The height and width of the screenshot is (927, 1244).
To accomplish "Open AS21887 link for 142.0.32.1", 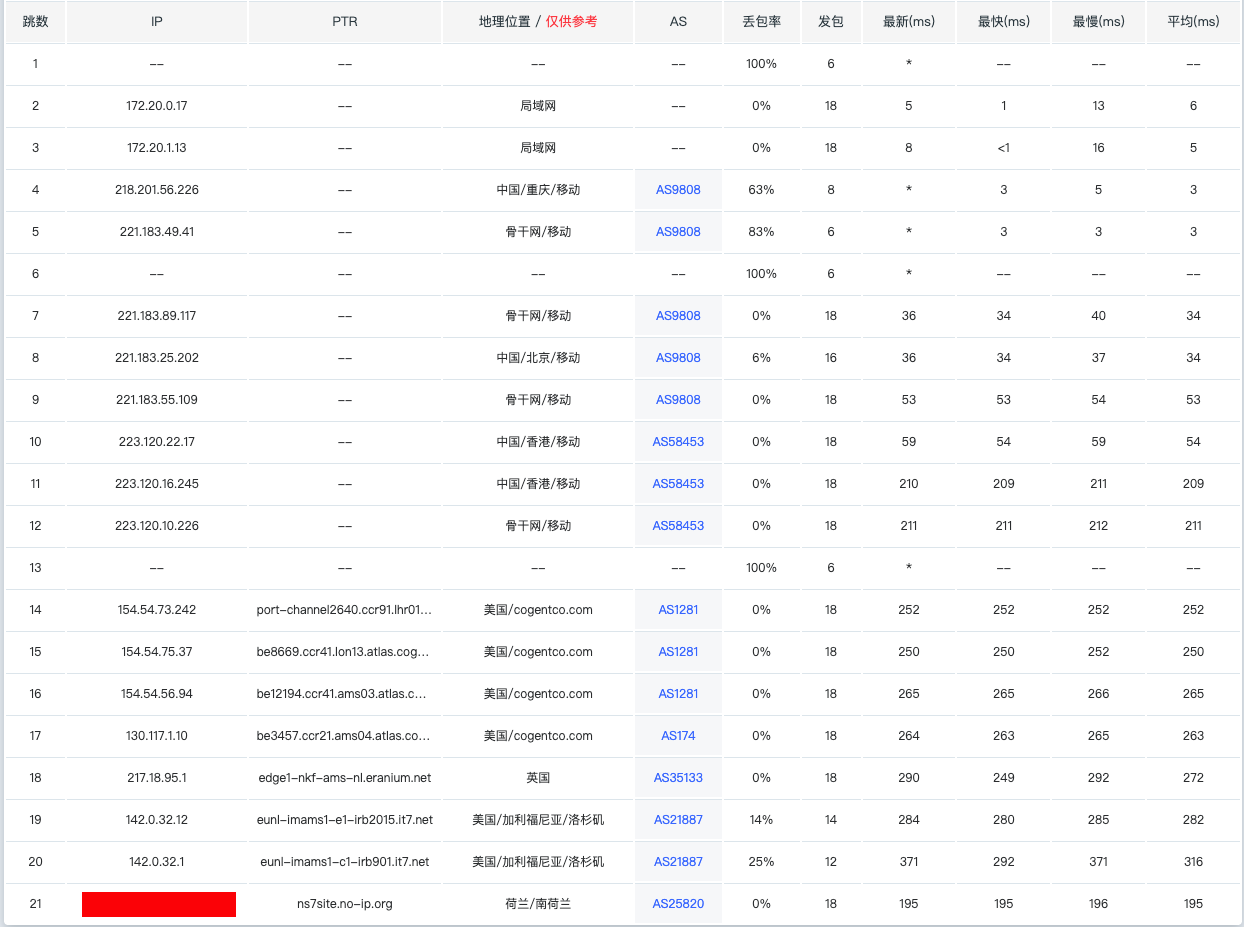I will pos(678,862).
